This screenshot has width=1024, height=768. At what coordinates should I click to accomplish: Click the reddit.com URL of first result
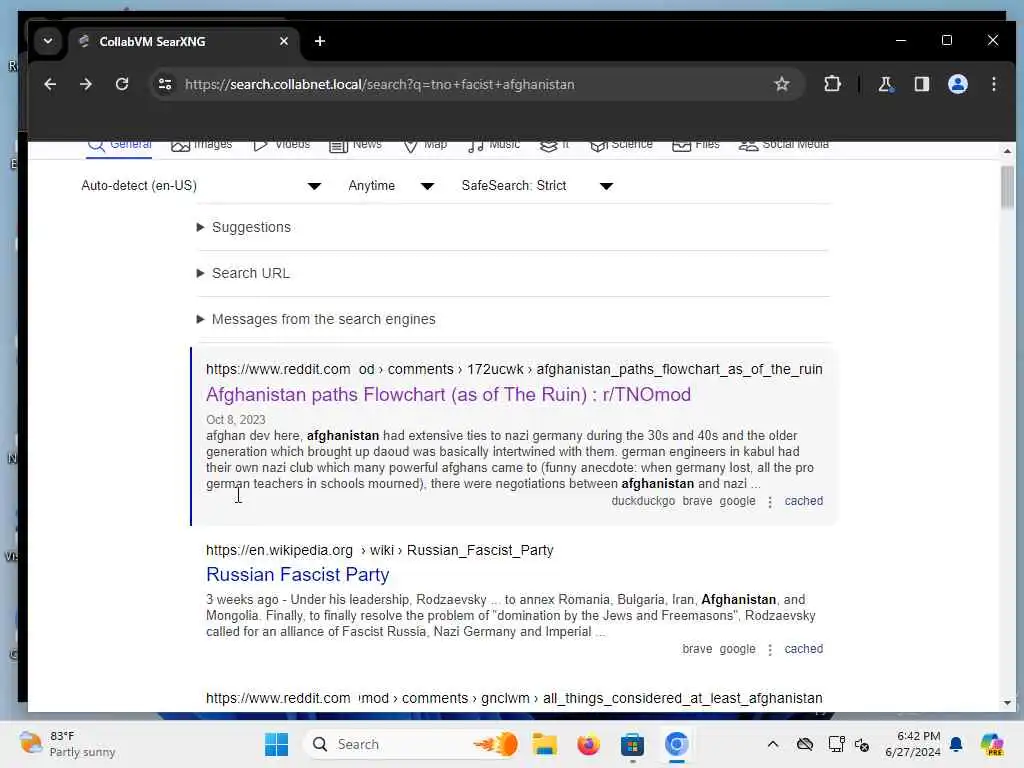pos(514,369)
